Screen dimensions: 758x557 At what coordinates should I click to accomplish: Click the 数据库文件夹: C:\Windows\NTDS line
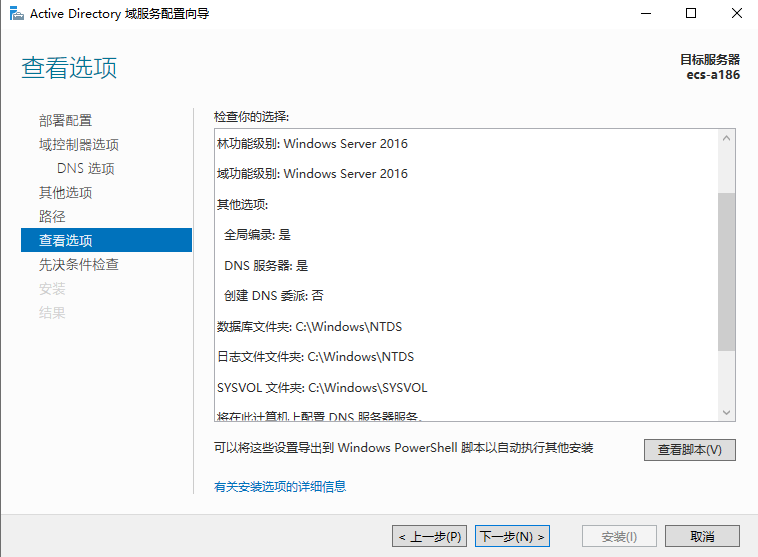[x=309, y=327]
